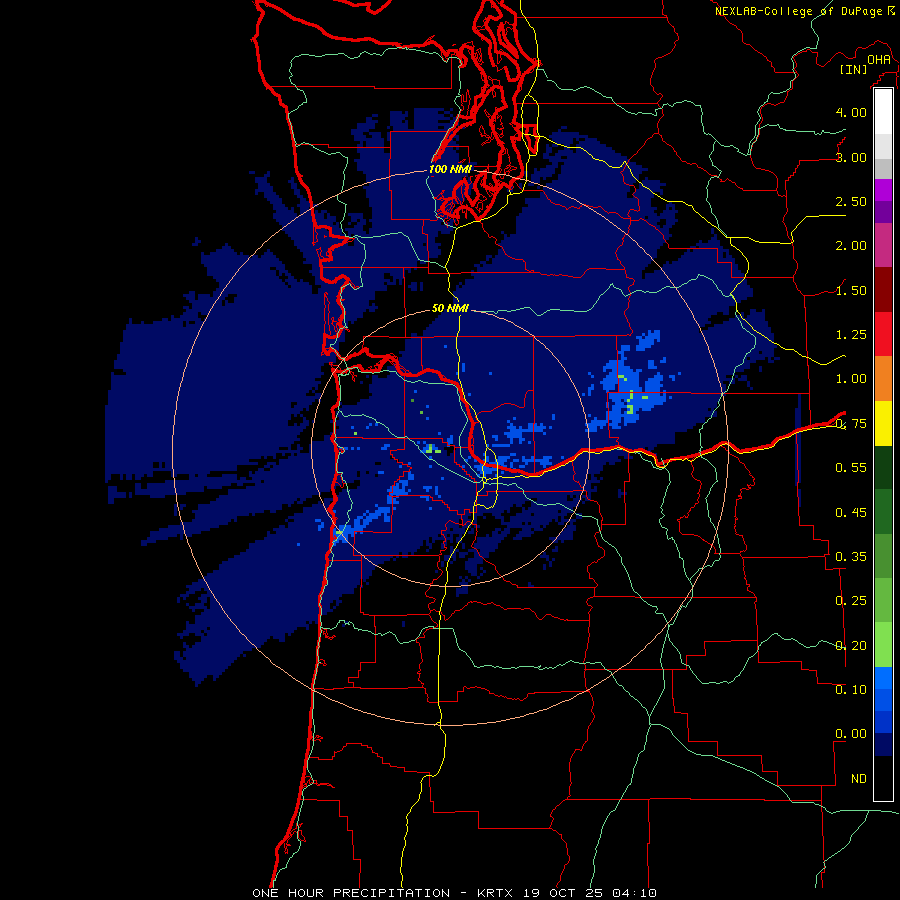Click the 1.50 legend value
Image resolution: width=900 pixels, height=900 pixels.
(851, 290)
